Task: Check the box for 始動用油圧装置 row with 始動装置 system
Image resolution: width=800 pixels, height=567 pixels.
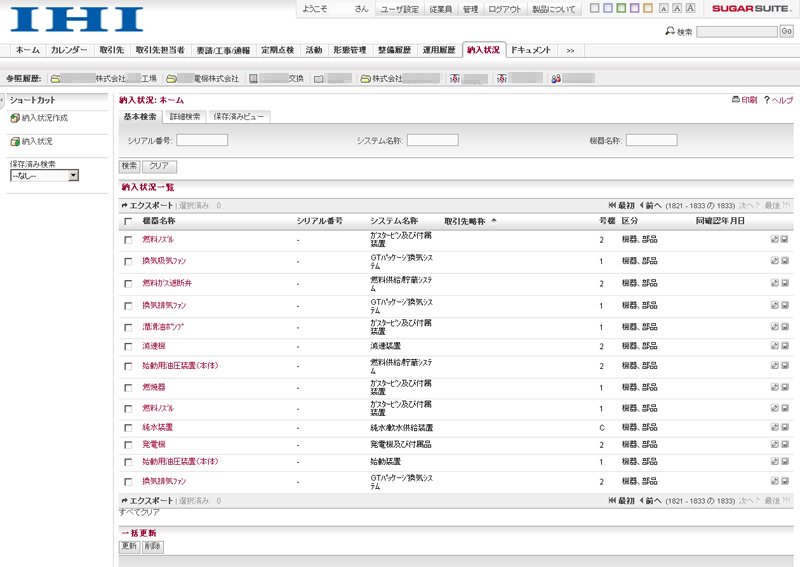Action: (128, 462)
